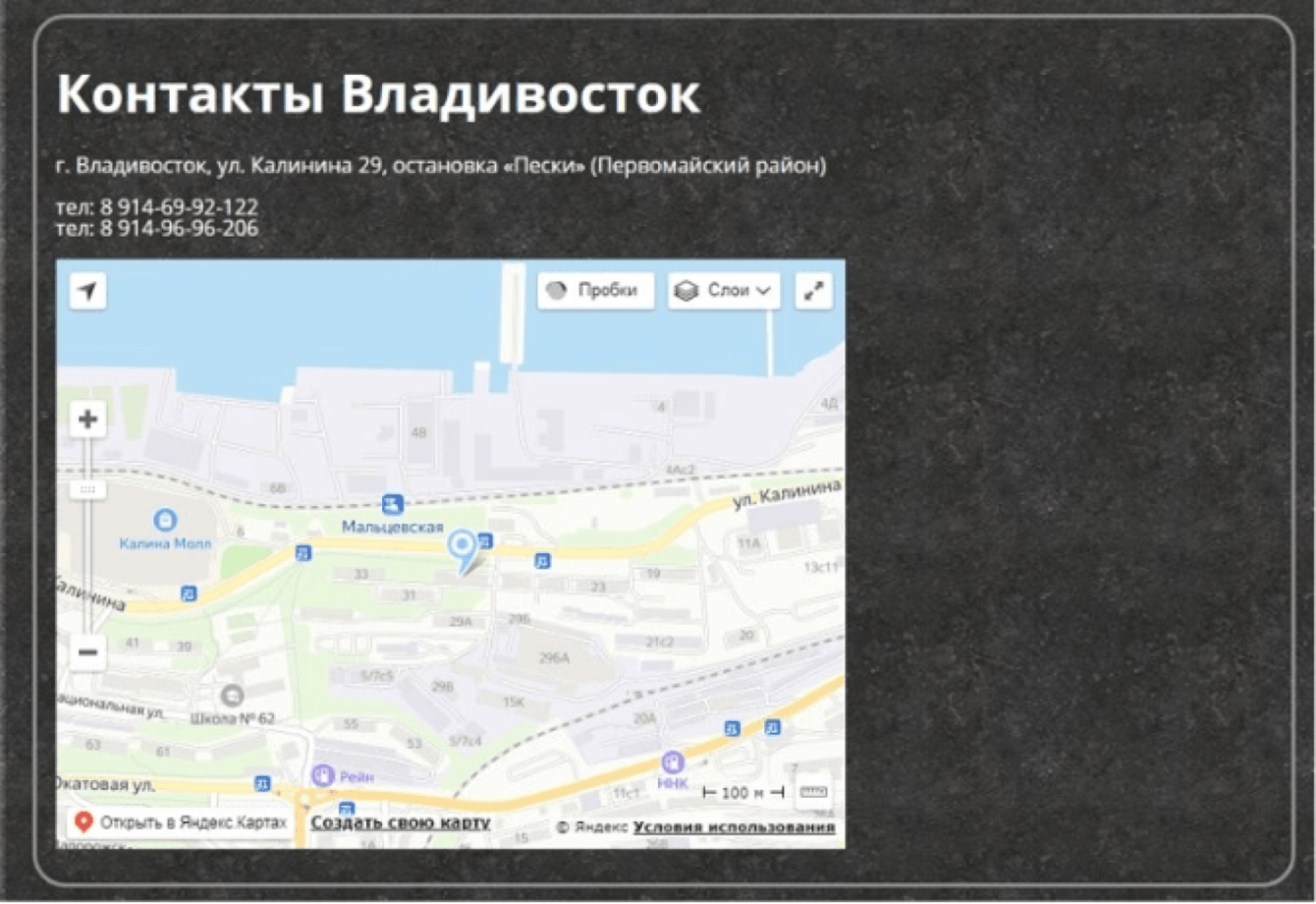Click the Мальцевская train station icon

(x=393, y=505)
